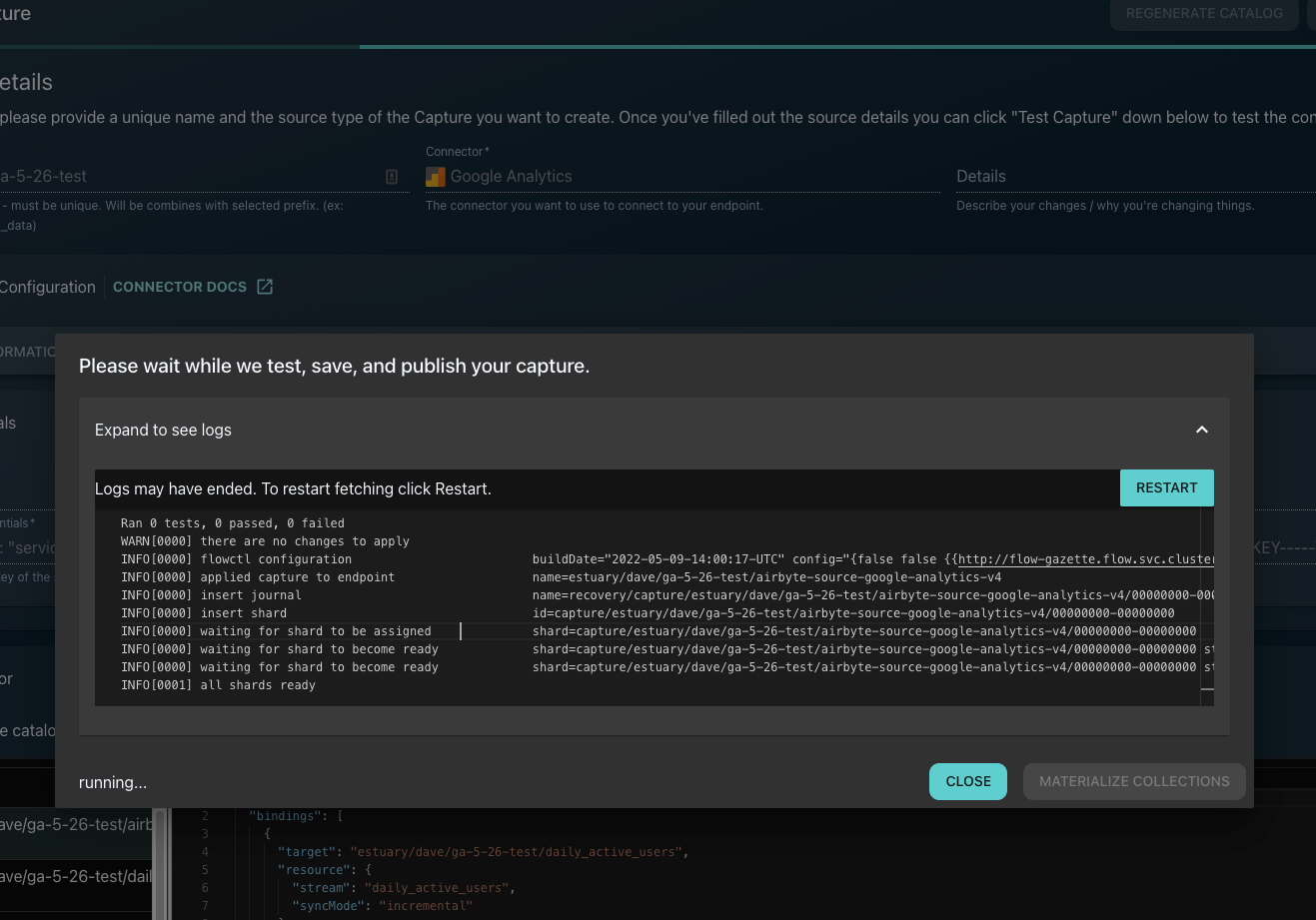
Task: Click the copy icon in the name field
Action: click(x=391, y=176)
